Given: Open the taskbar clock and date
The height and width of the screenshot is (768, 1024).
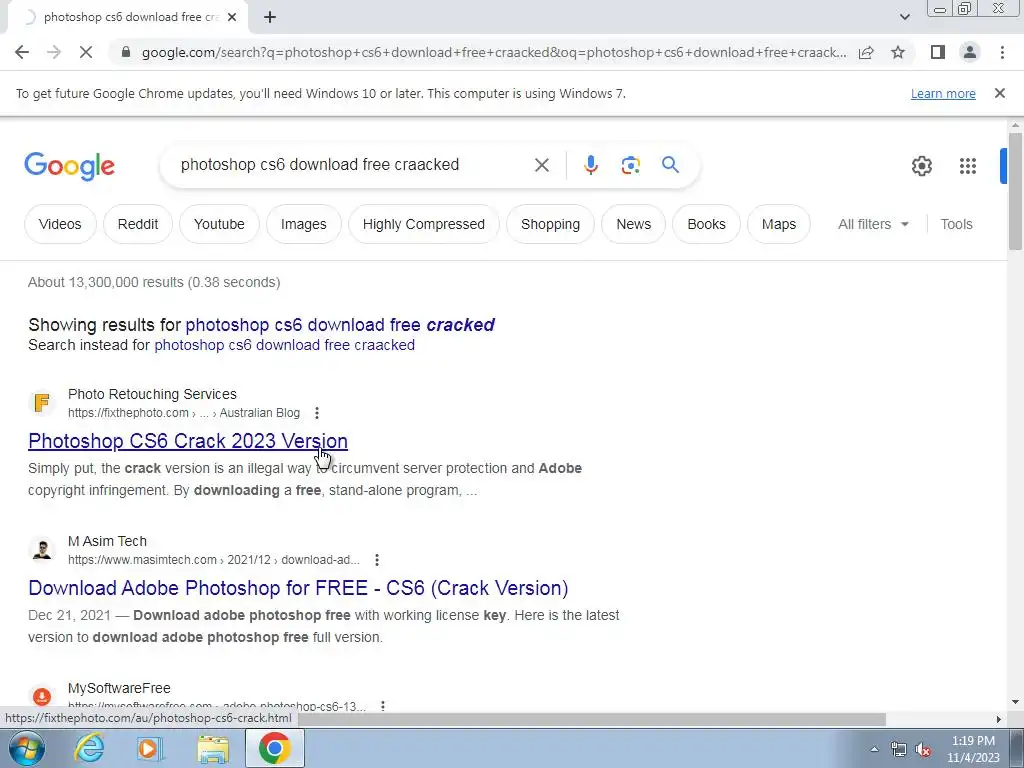Looking at the screenshot, I should pos(973,749).
